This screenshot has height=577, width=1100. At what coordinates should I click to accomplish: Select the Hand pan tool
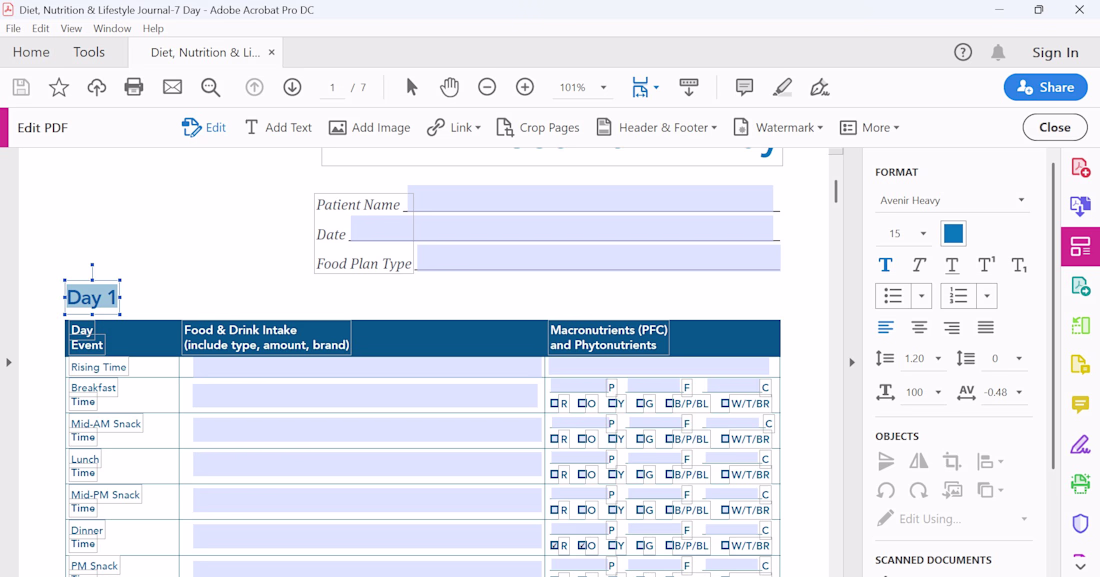449,87
